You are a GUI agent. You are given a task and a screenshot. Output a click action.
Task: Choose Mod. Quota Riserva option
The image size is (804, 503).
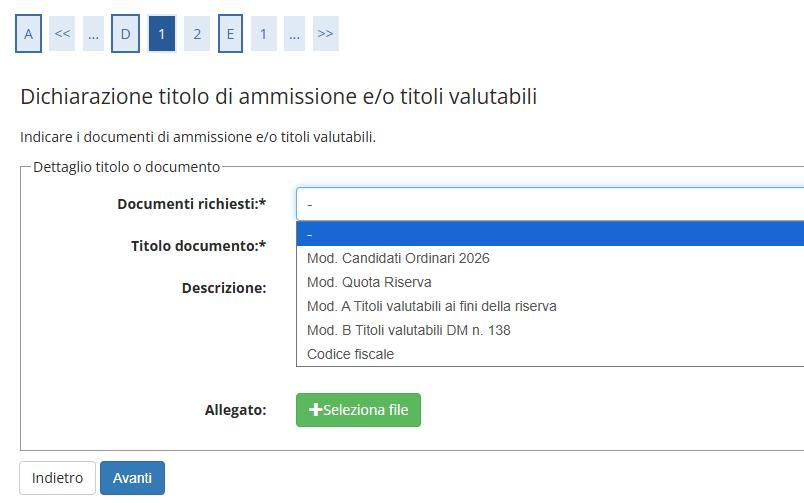pyautogui.click(x=369, y=282)
